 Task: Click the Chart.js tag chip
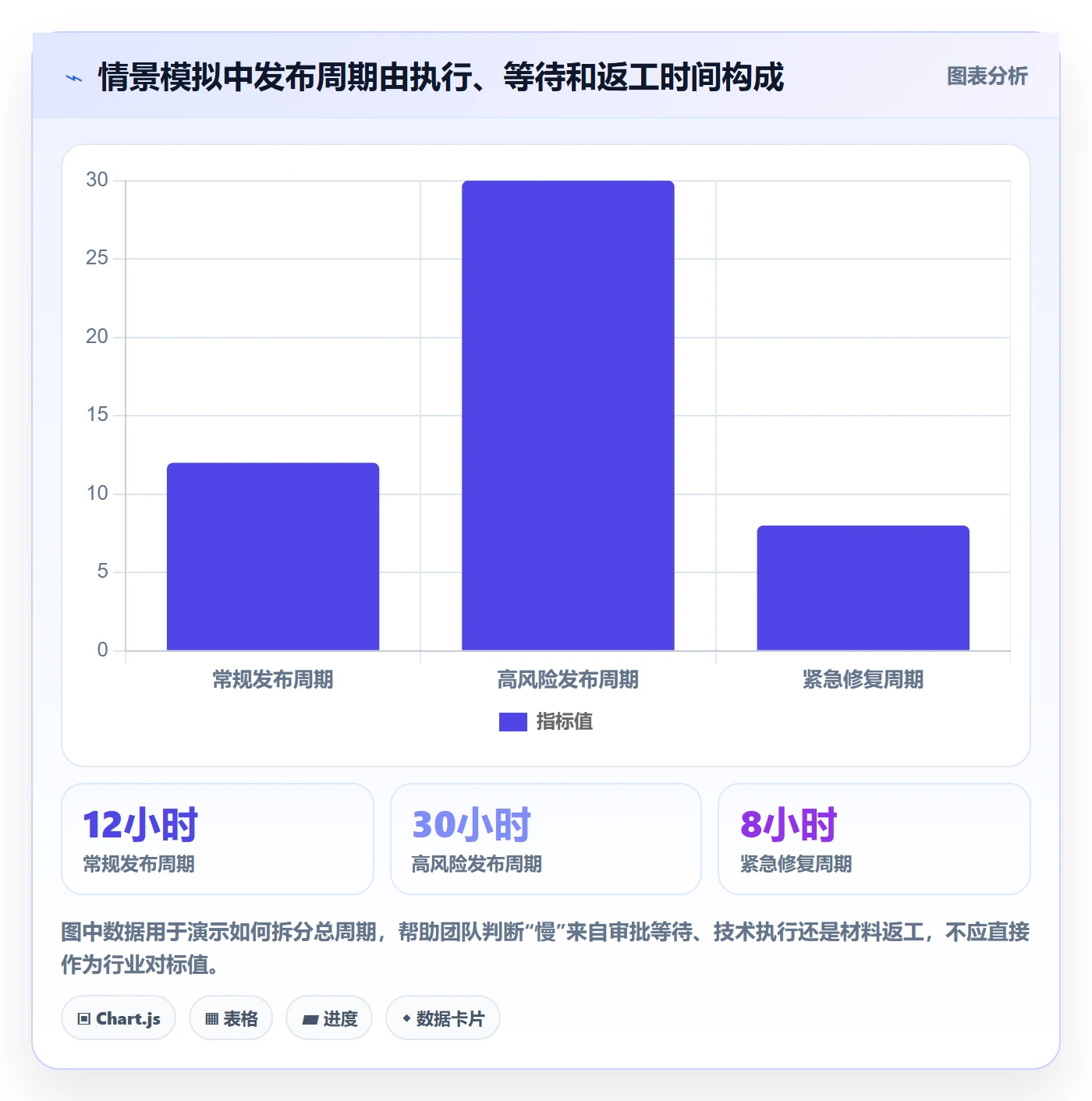point(119,1018)
